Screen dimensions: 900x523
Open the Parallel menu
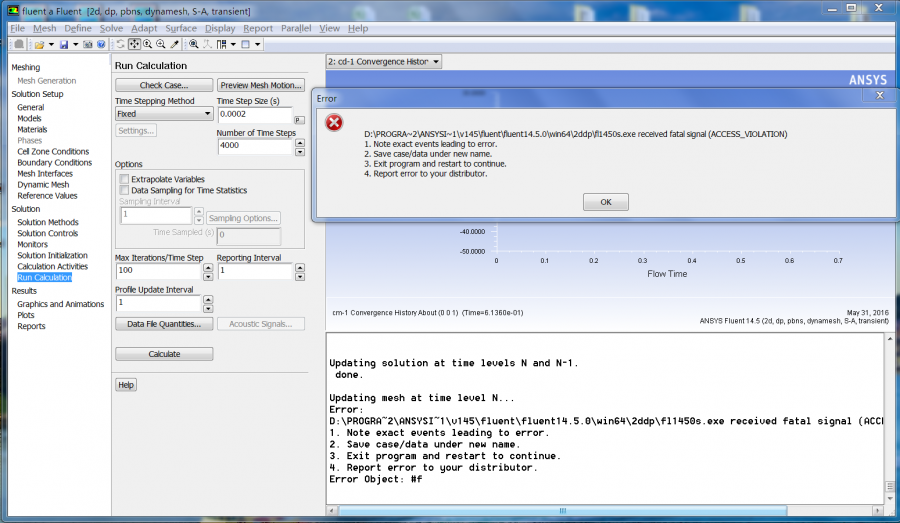[296, 28]
